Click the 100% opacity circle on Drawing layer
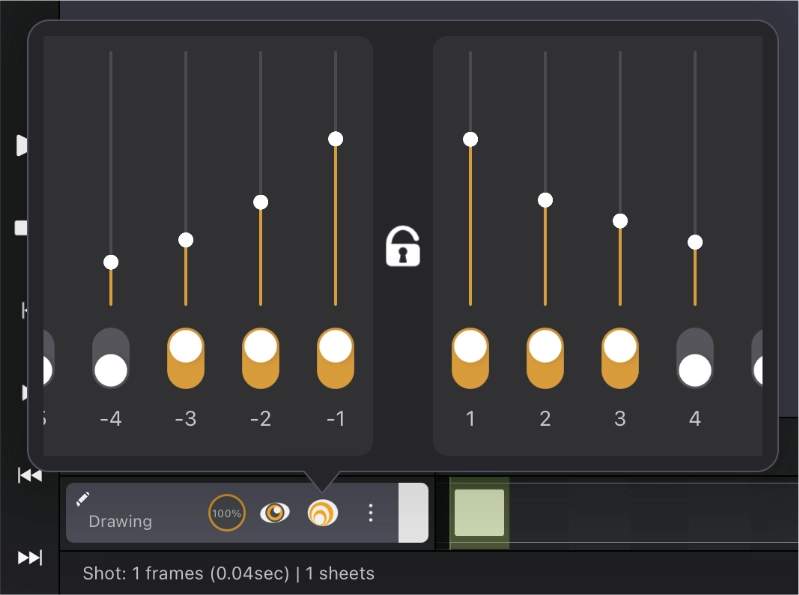 227,512
